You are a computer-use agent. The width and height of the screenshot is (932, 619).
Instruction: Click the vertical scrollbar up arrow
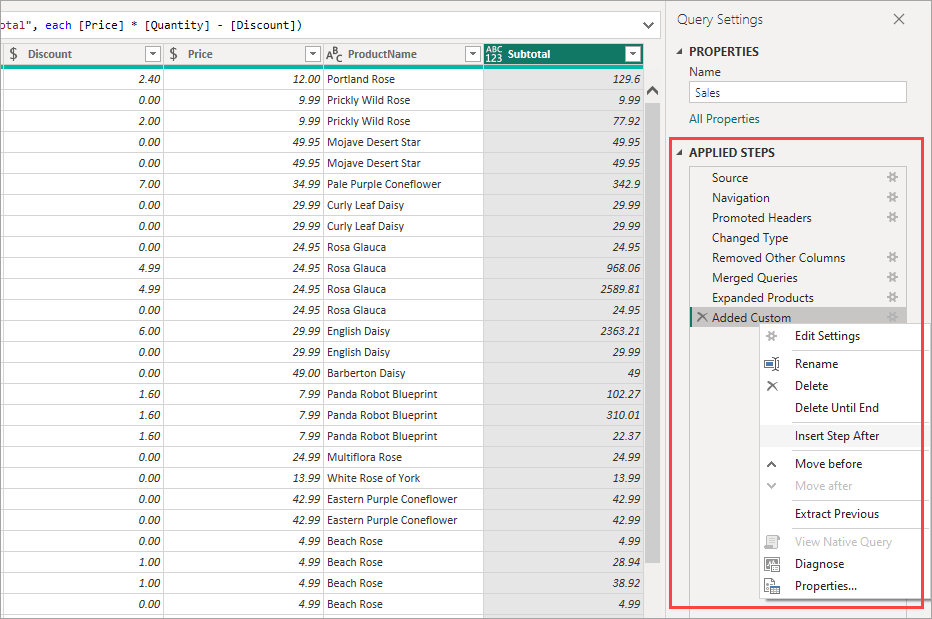(653, 91)
